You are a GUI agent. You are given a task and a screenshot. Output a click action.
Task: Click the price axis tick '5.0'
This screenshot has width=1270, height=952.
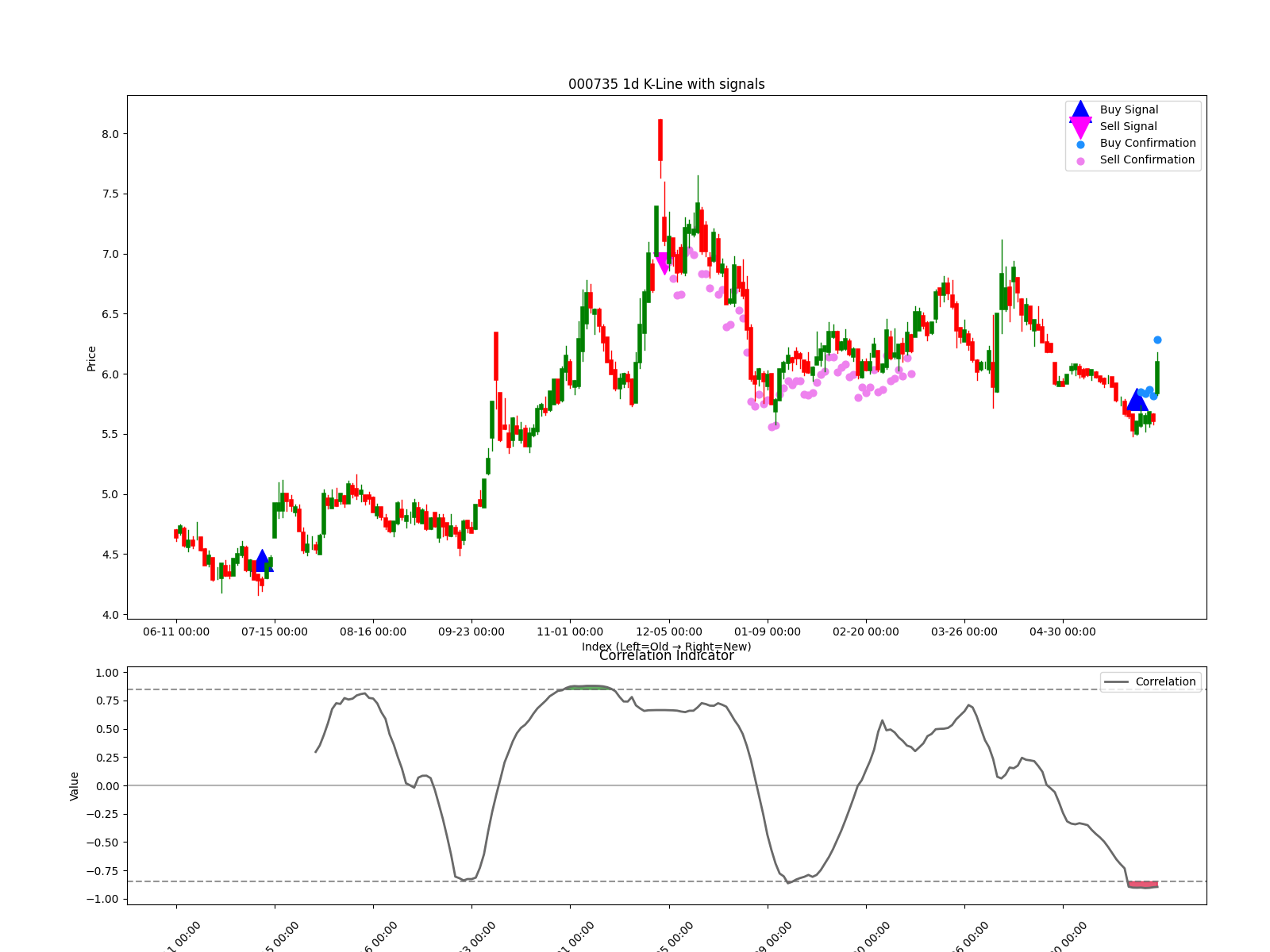pos(110,494)
